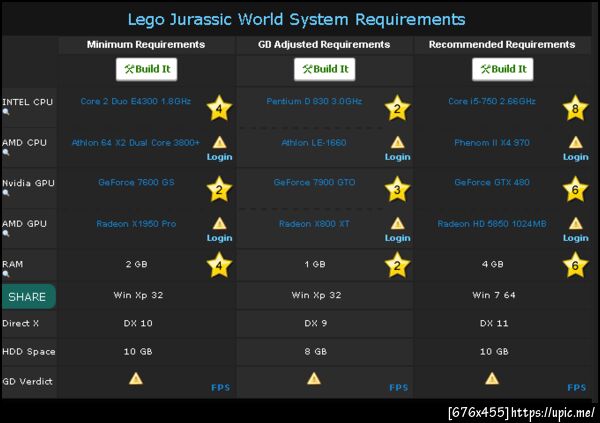This screenshot has width=600, height=423.
Task: Open the Core i5-750 2.66GHz link
Action: (x=492, y=101)
